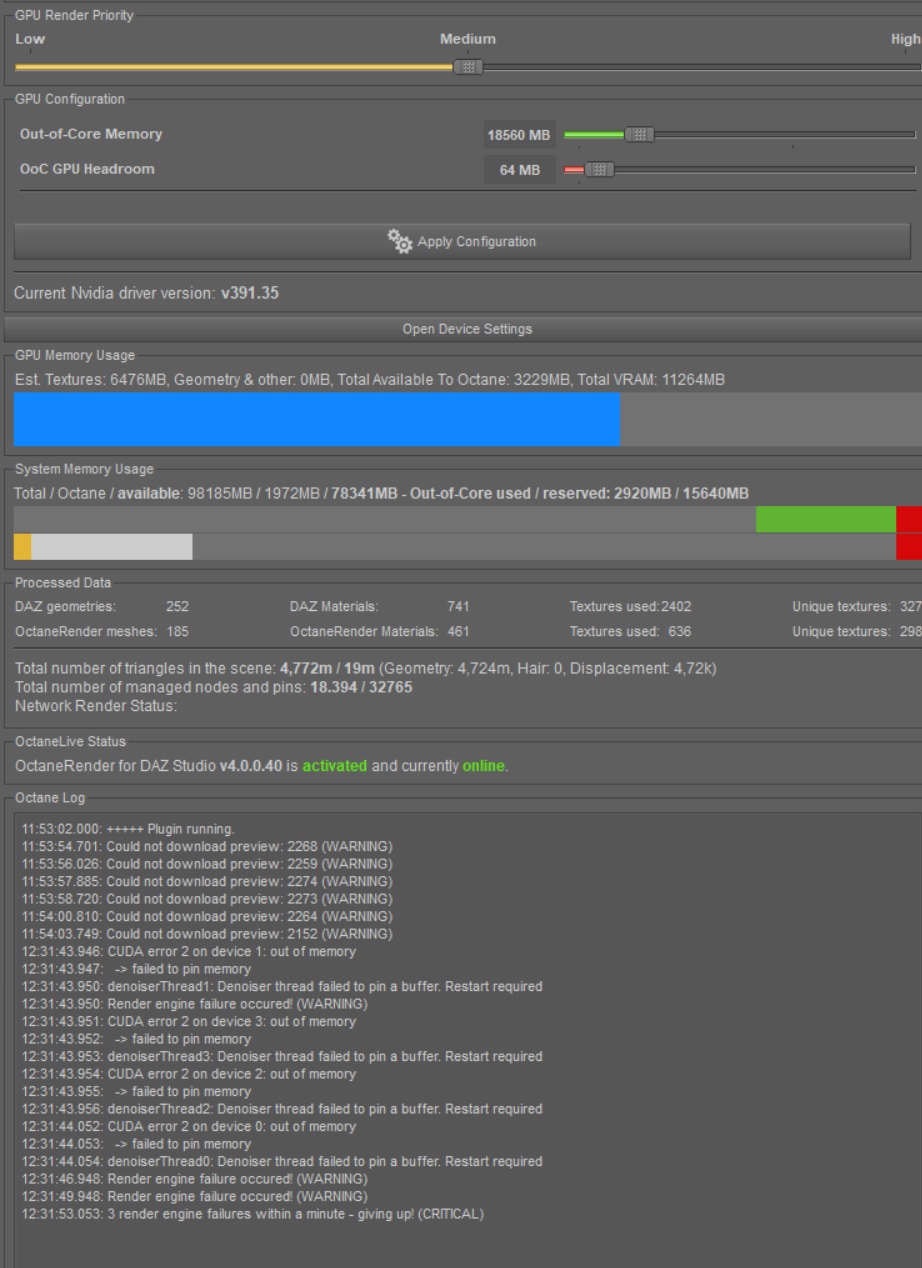Click the Apply Configuration button
Screen dimensions: 922x1268
click(x=462, y=241)
